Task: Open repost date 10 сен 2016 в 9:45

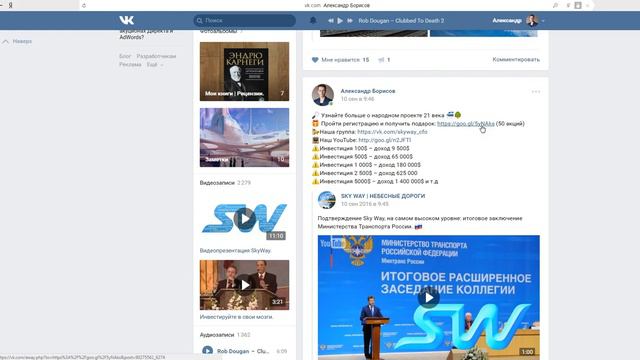Action: click(364, 204)
